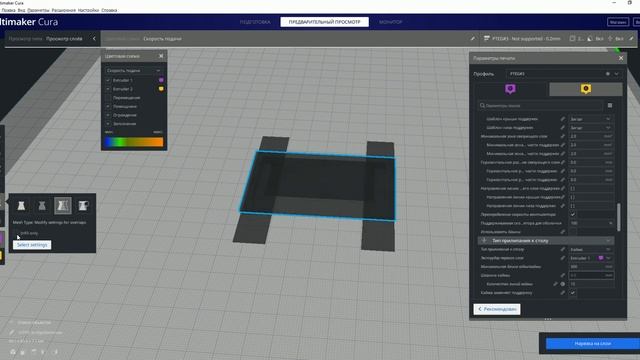Switch to the Preview stage tab
Screen dimensions: 640x360
click(324, 22)
